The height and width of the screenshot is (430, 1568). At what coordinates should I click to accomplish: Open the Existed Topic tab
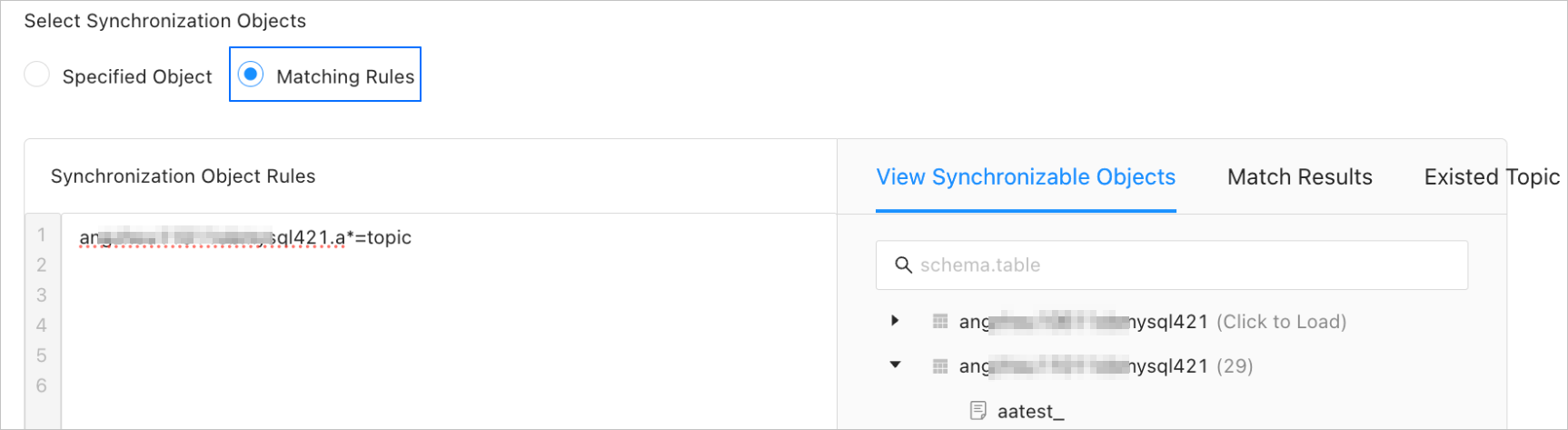[x=1490, y=177]
